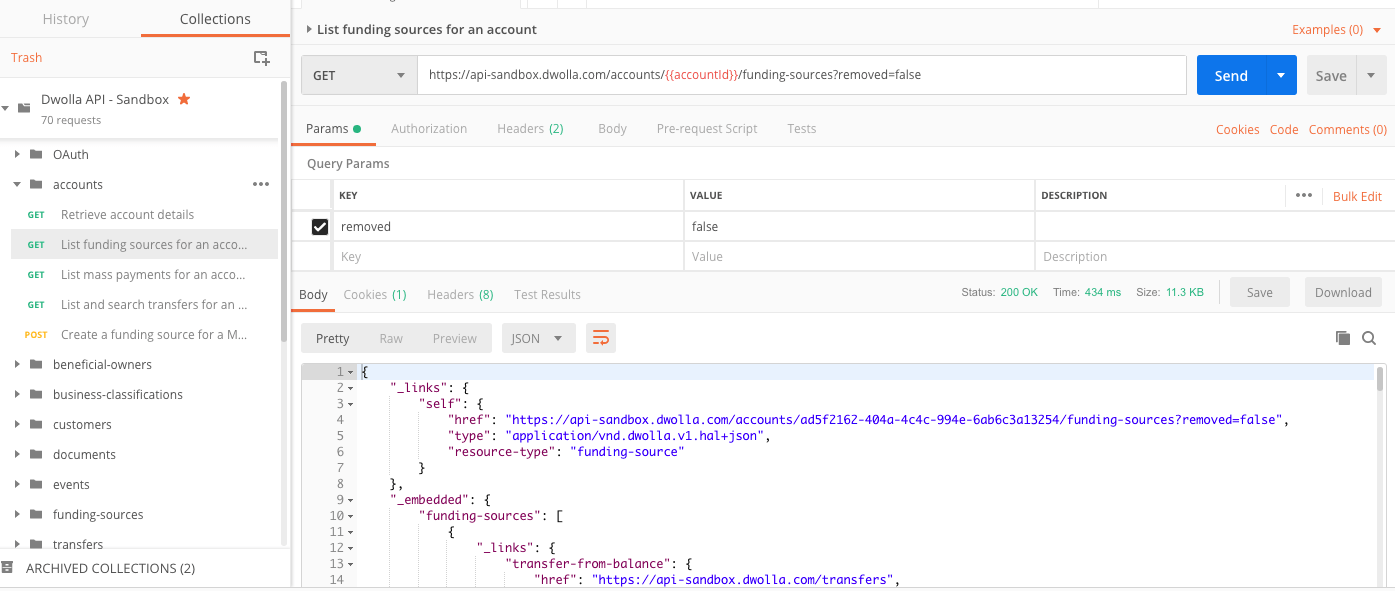This screenshot has height=591, width=1395.
Task: Click the copy response to clipboard icon
Action: (x=1343, y=338)
